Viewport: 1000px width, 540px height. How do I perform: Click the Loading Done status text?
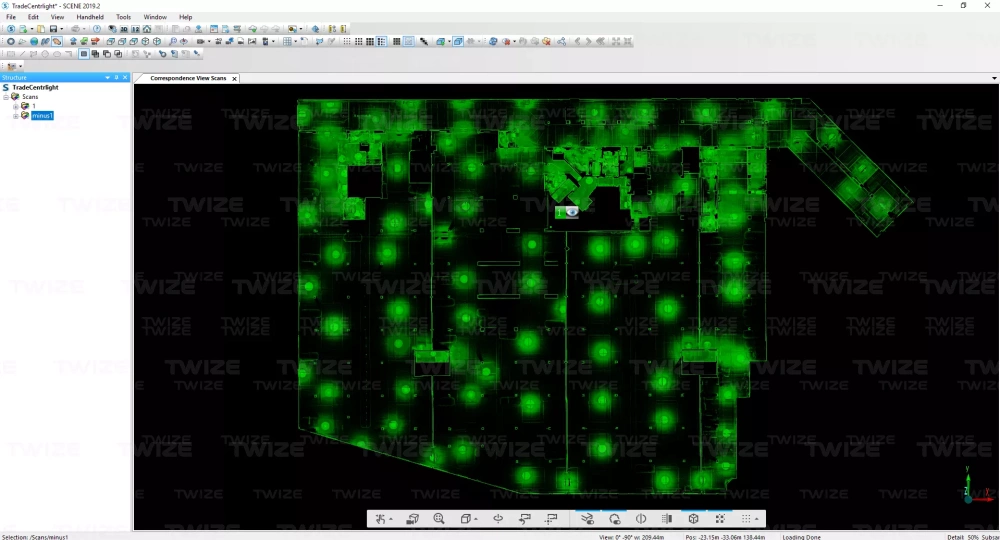pos(802,537)
